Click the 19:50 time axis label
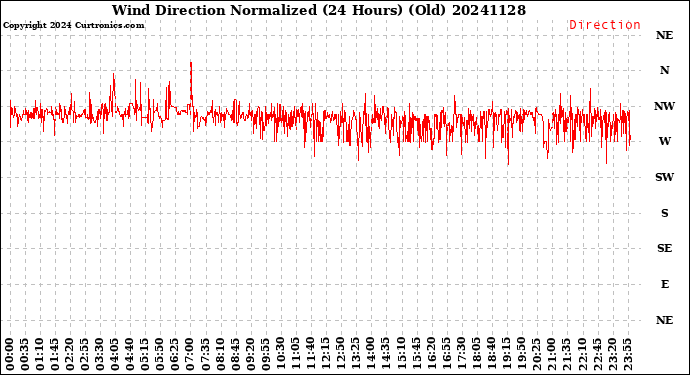 521,355
